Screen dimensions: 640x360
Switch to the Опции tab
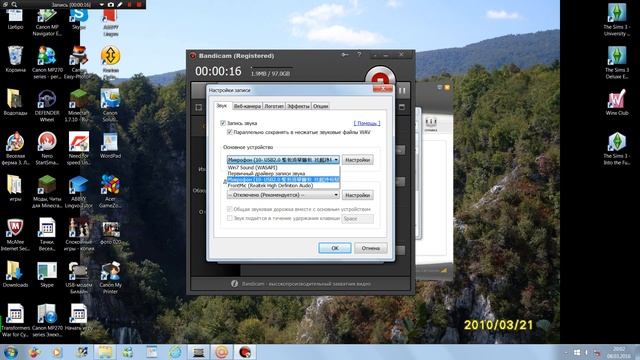coord(321,106)
